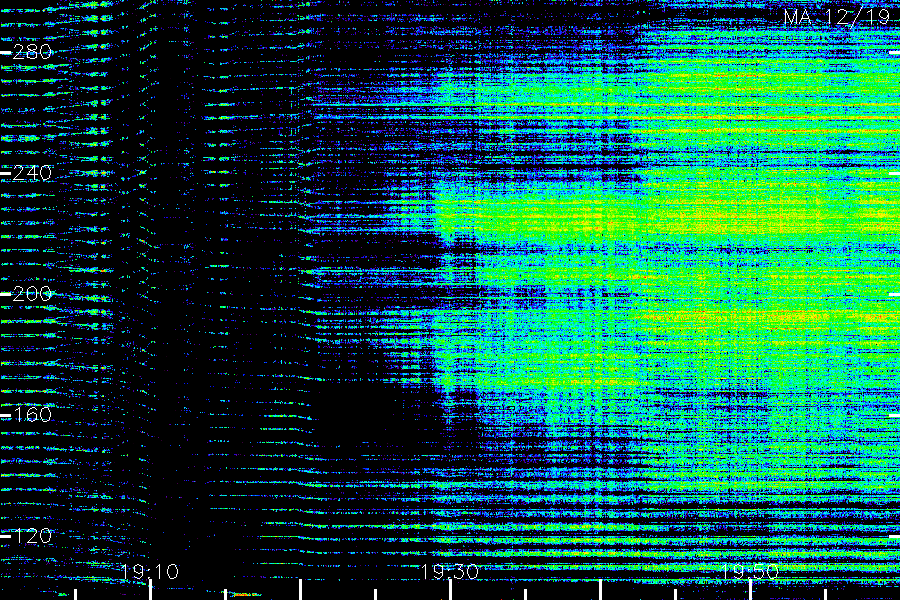Click the 240 frequency axis label

[x=32, y=173]
